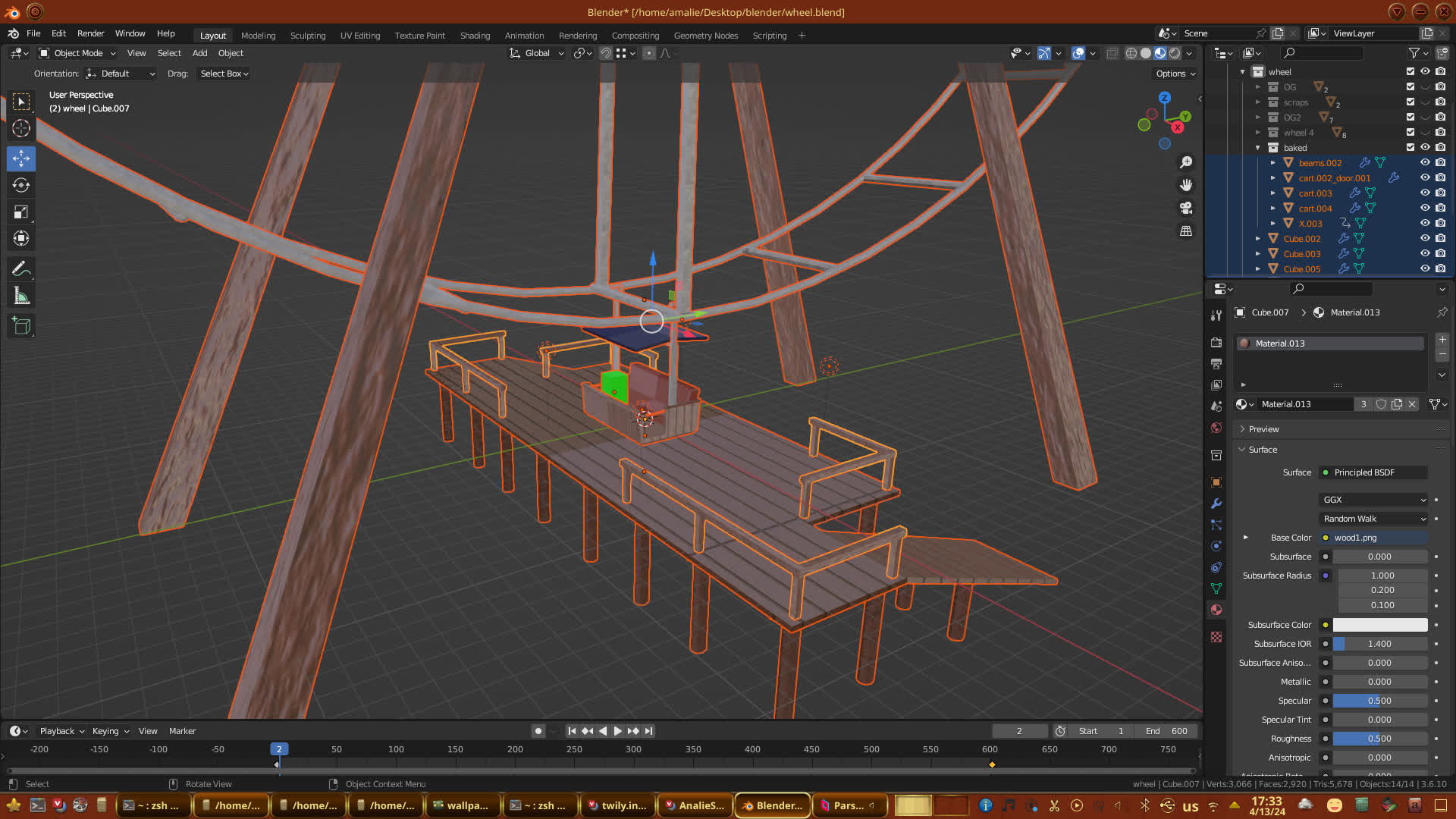Expand the Preview panel
This screenshot has width=1456, height=819.
(x=1263, y=429)
